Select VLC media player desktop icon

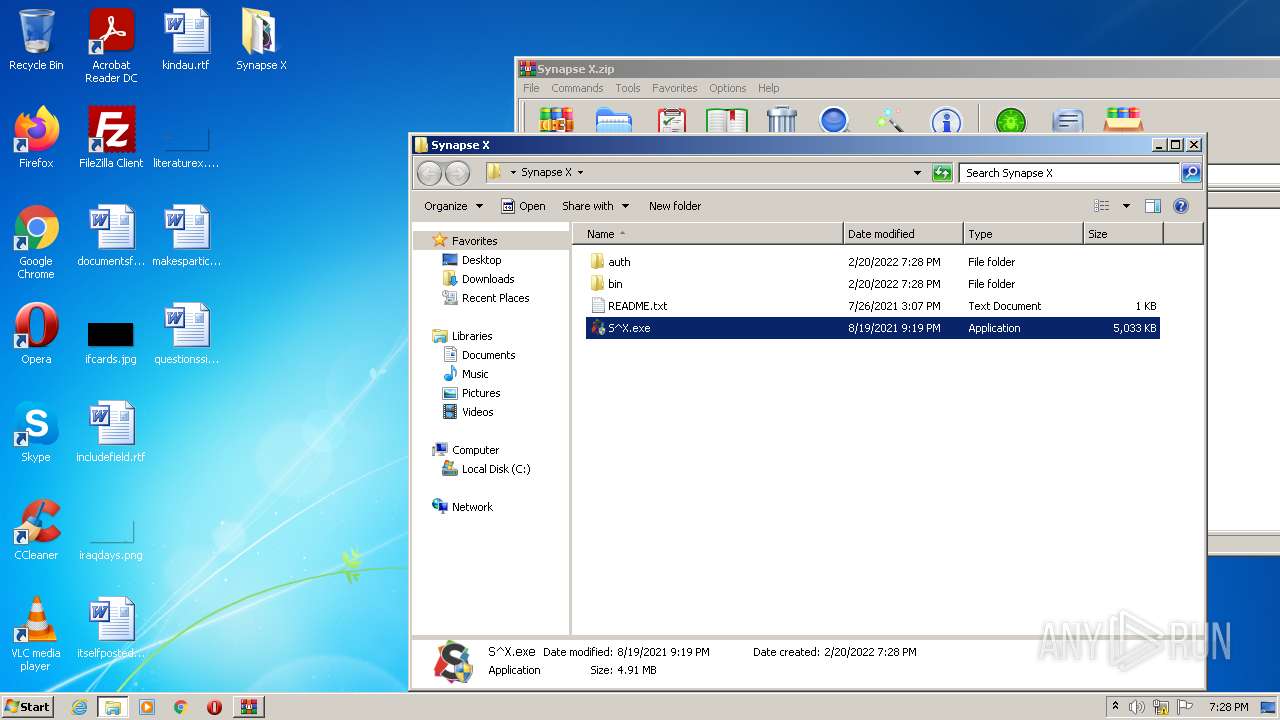(36, 634)
